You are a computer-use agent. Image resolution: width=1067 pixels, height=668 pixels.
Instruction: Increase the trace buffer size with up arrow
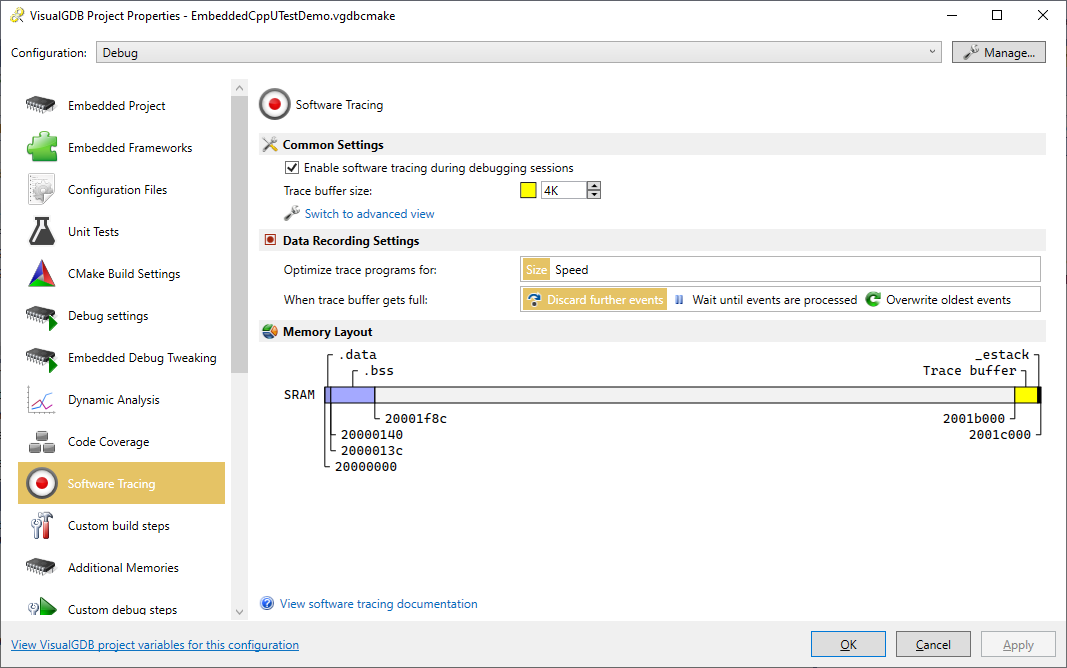(594, 186)
